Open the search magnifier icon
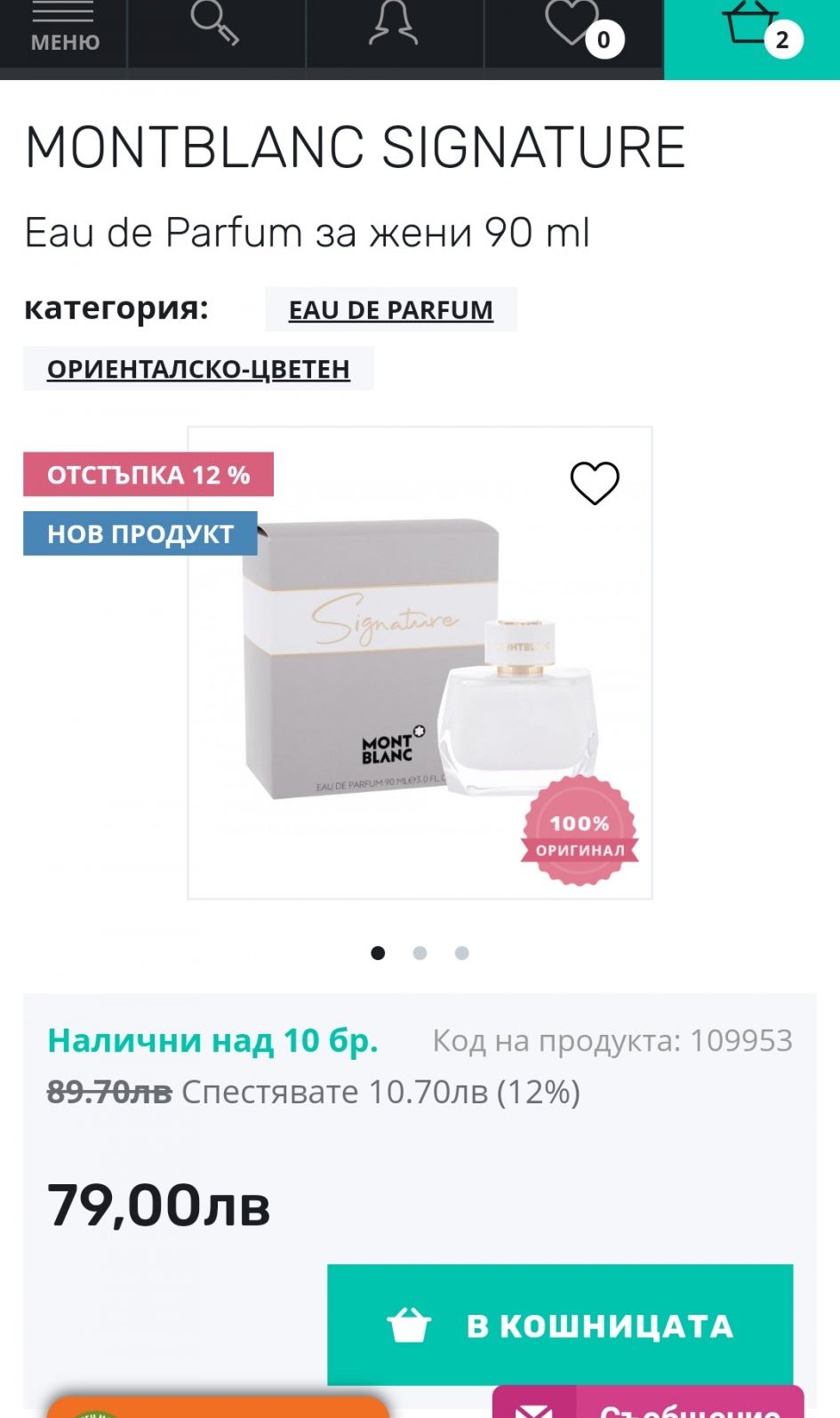The width and height of the screenshot is (840, 1418). (x=216, y=23)
